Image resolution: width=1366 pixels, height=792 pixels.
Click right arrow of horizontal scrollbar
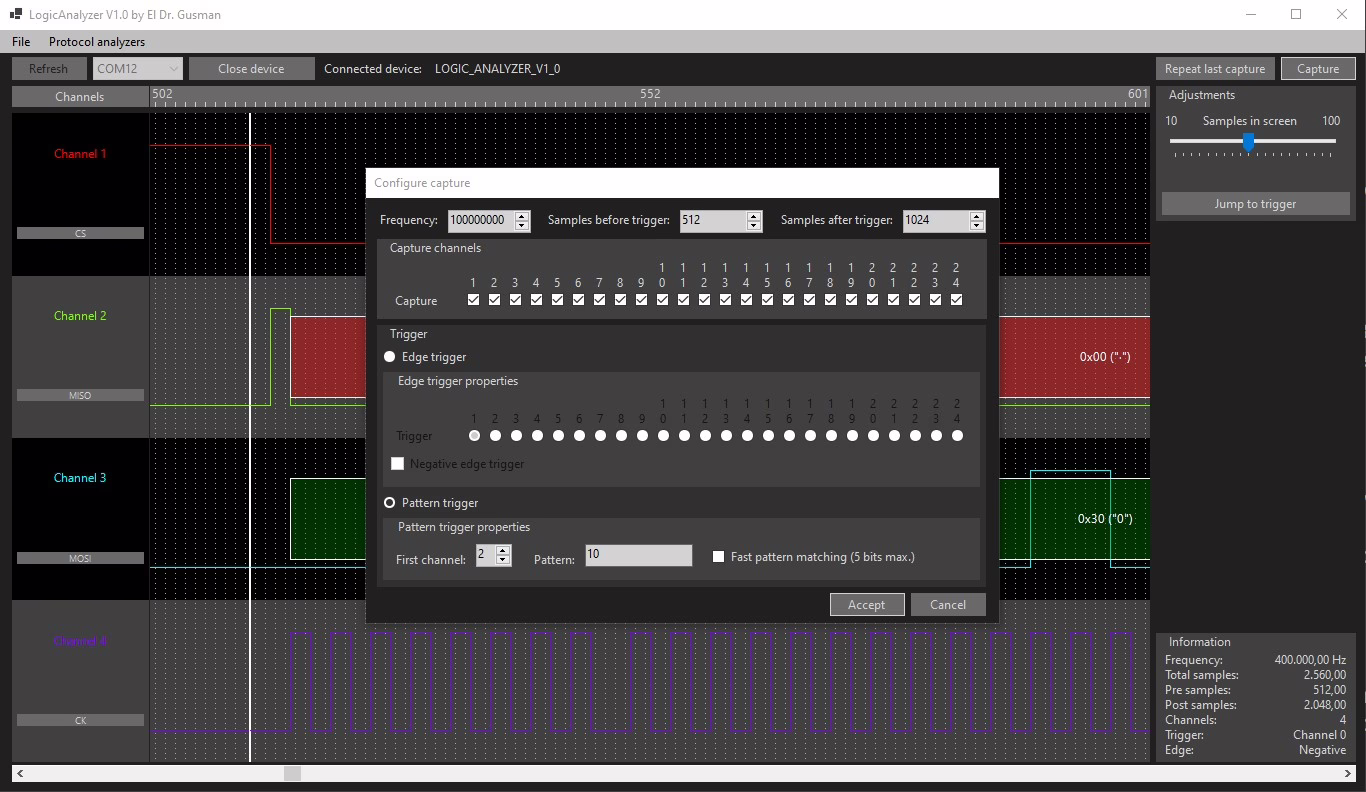(1347, 773)
